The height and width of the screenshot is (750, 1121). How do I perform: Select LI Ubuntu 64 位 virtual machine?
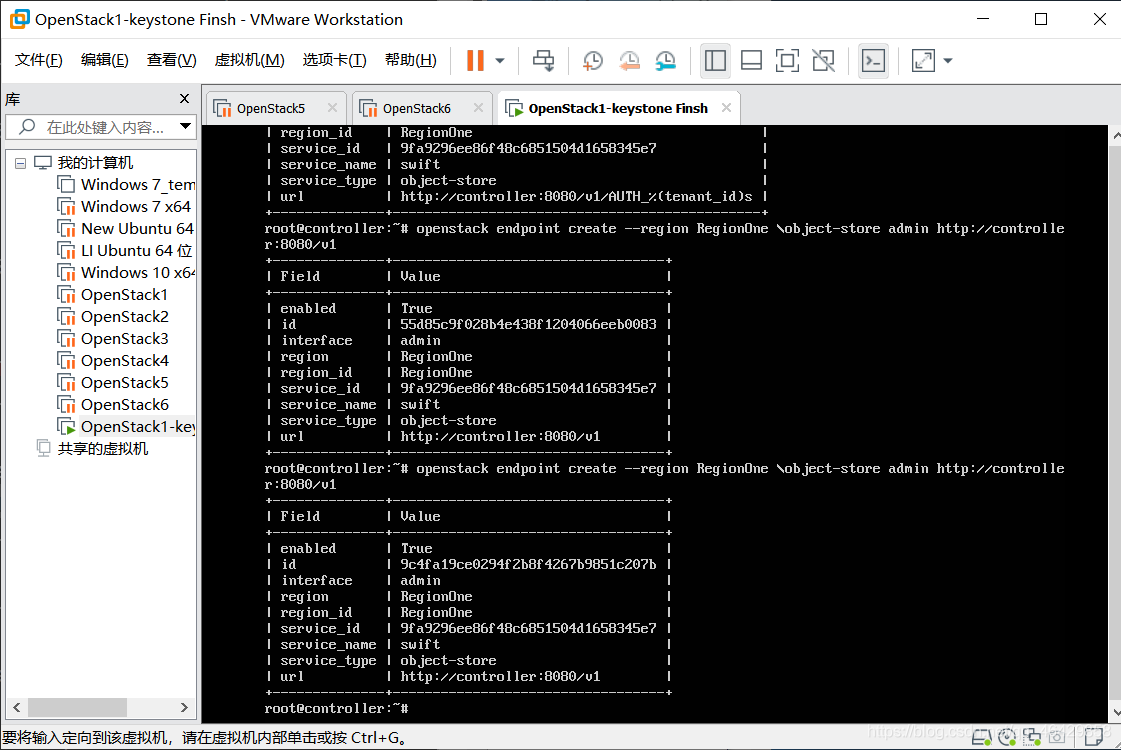(x=137, y=251)
